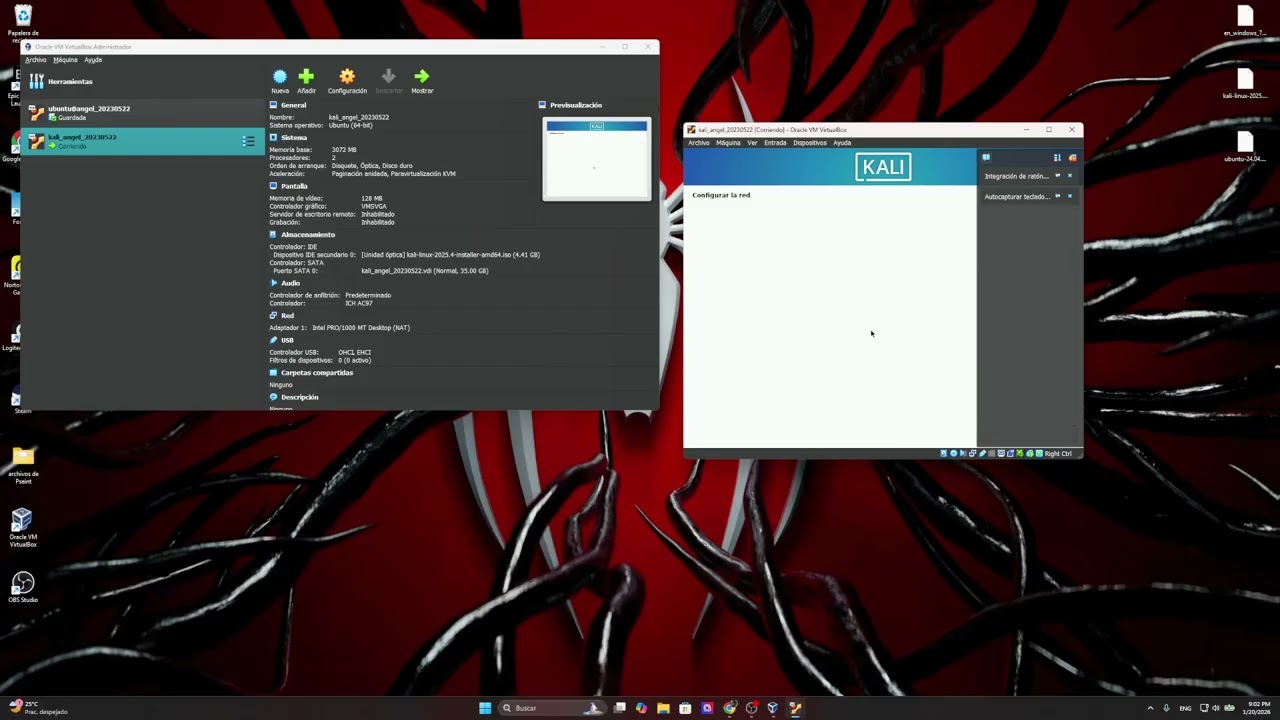Click optical disc indicator in VM status bar
The height and width of the screenshot is (720, 1280).
click(953, 454)
